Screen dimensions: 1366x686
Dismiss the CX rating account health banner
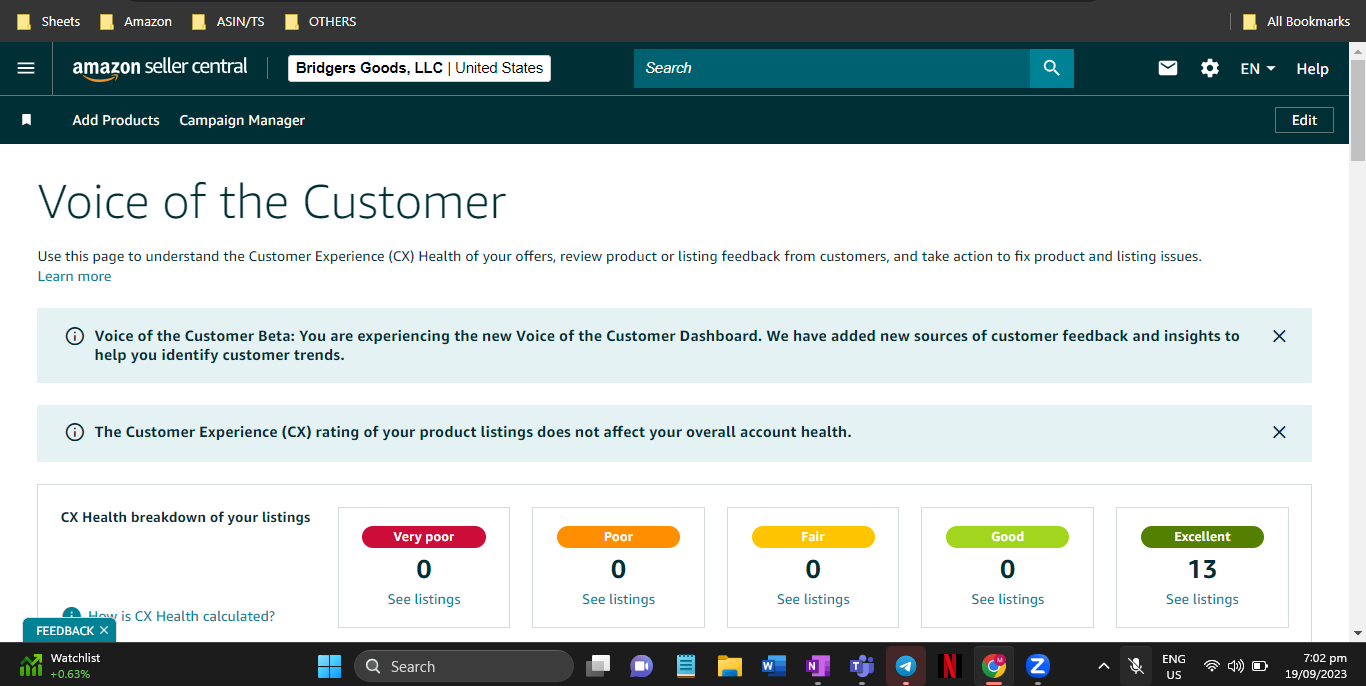coord(1279,432)
